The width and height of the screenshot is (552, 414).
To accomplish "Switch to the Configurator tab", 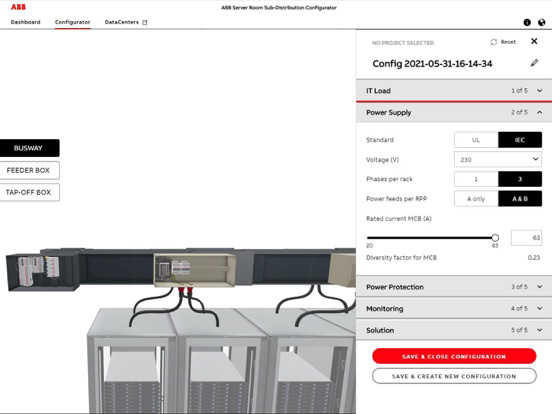I will tap(73, 22).
